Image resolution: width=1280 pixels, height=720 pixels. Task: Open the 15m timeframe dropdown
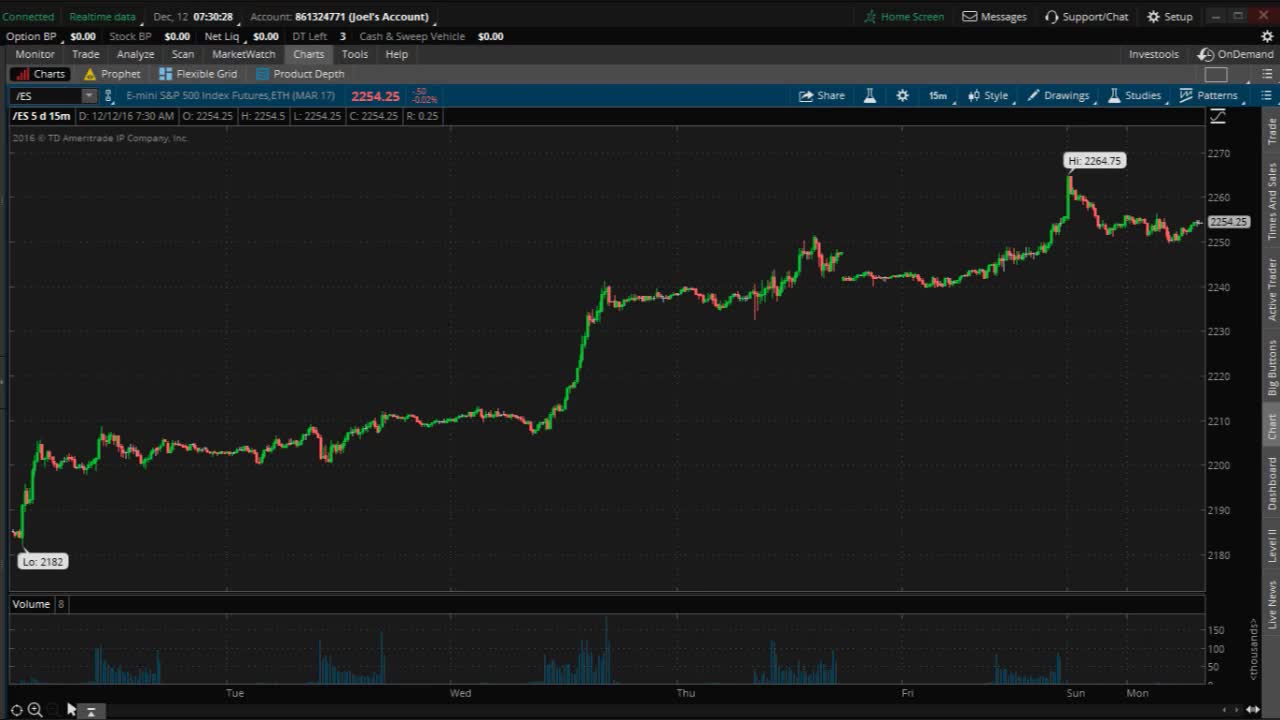[x=937, y=96]
